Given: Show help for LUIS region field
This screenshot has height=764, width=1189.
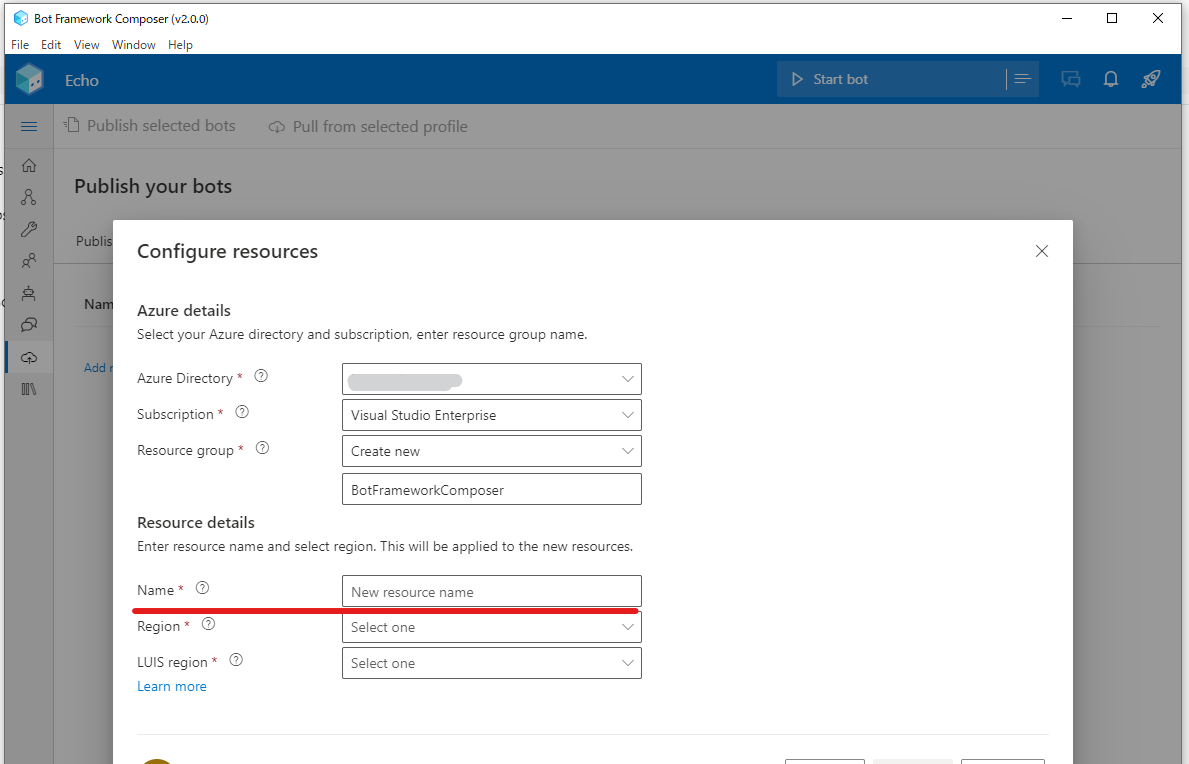Looking at the screenshot, I should pyautogui.click(x=236, y=659).
